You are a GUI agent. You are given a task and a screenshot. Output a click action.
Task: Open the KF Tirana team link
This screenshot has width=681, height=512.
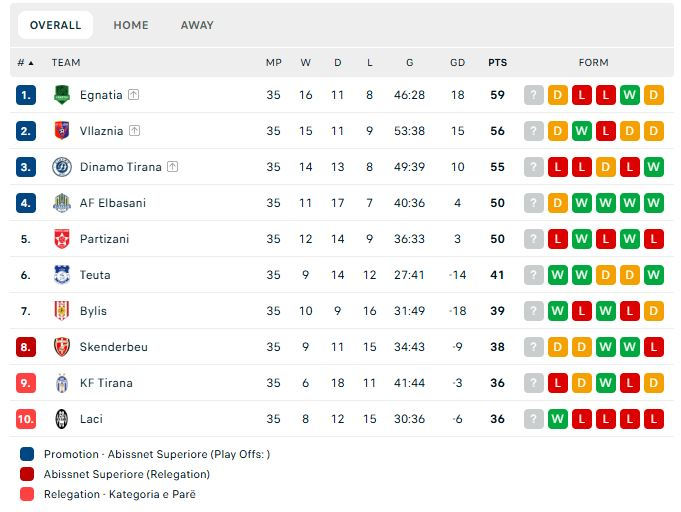(106, 383)
